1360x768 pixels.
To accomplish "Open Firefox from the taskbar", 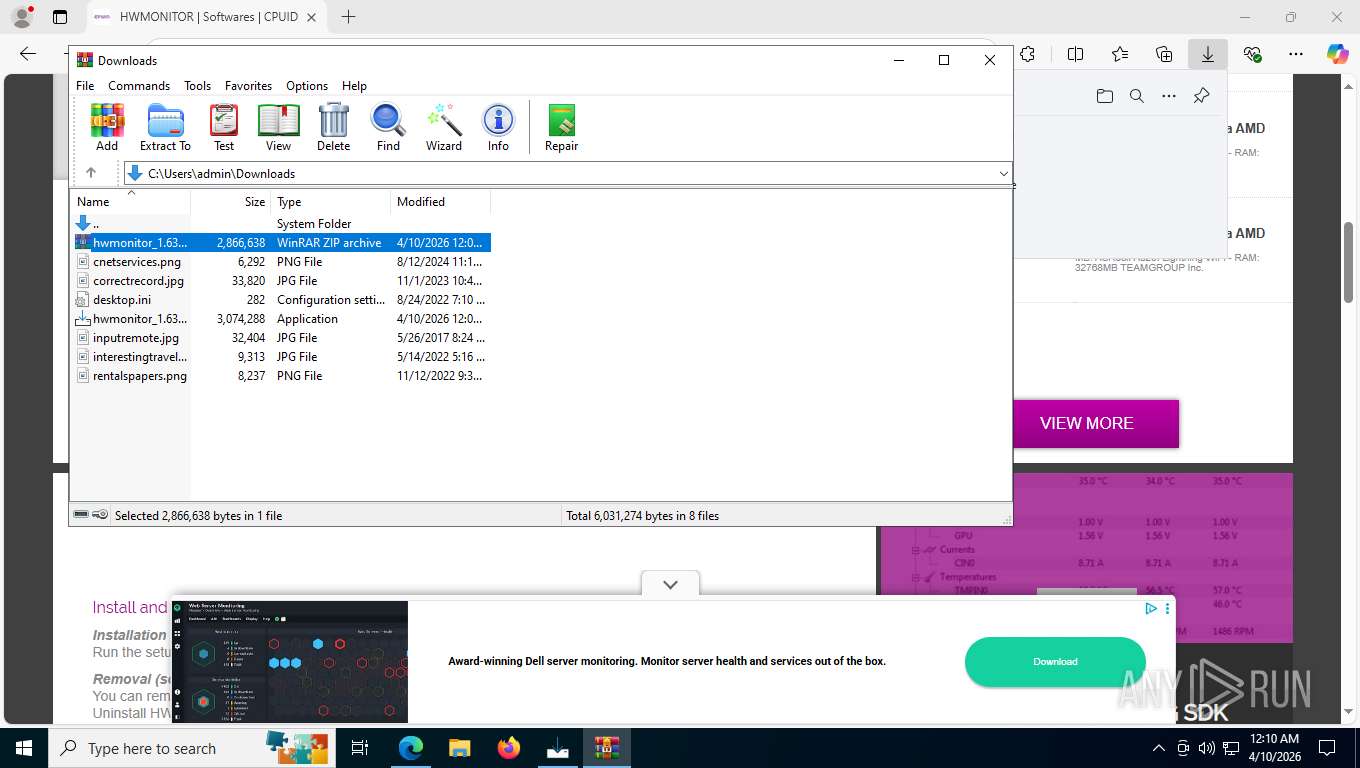I will [509, 748].
